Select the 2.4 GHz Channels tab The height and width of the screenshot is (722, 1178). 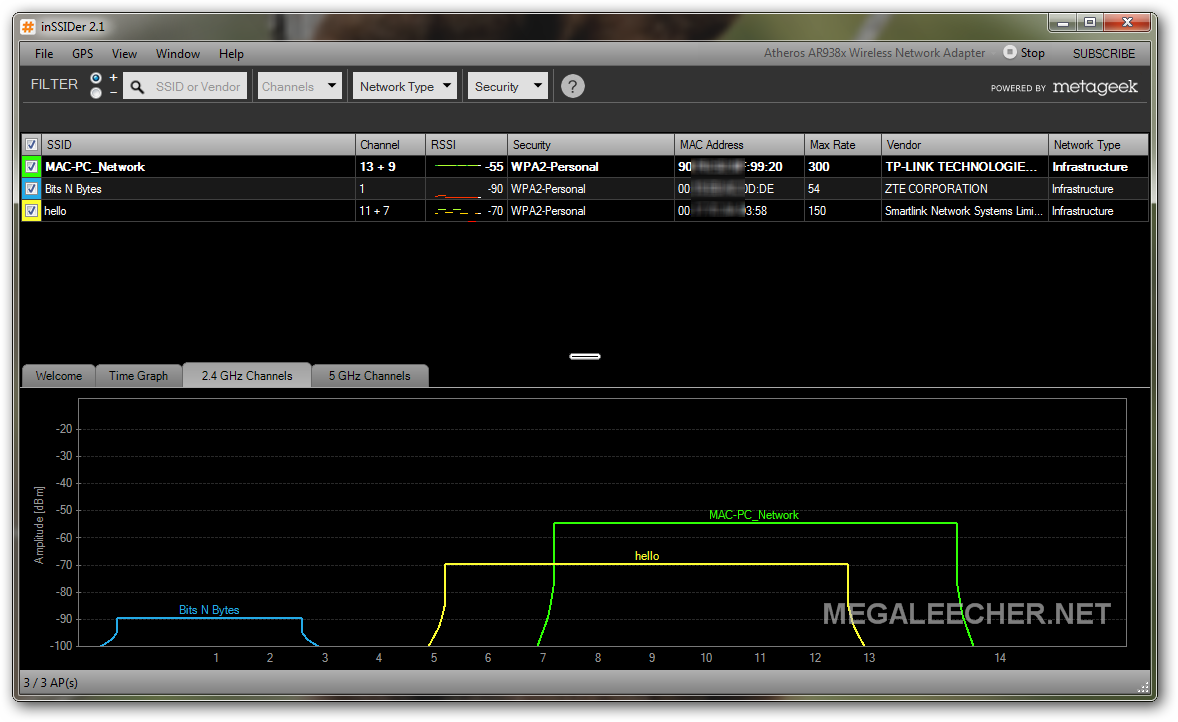tap(247, 375)
